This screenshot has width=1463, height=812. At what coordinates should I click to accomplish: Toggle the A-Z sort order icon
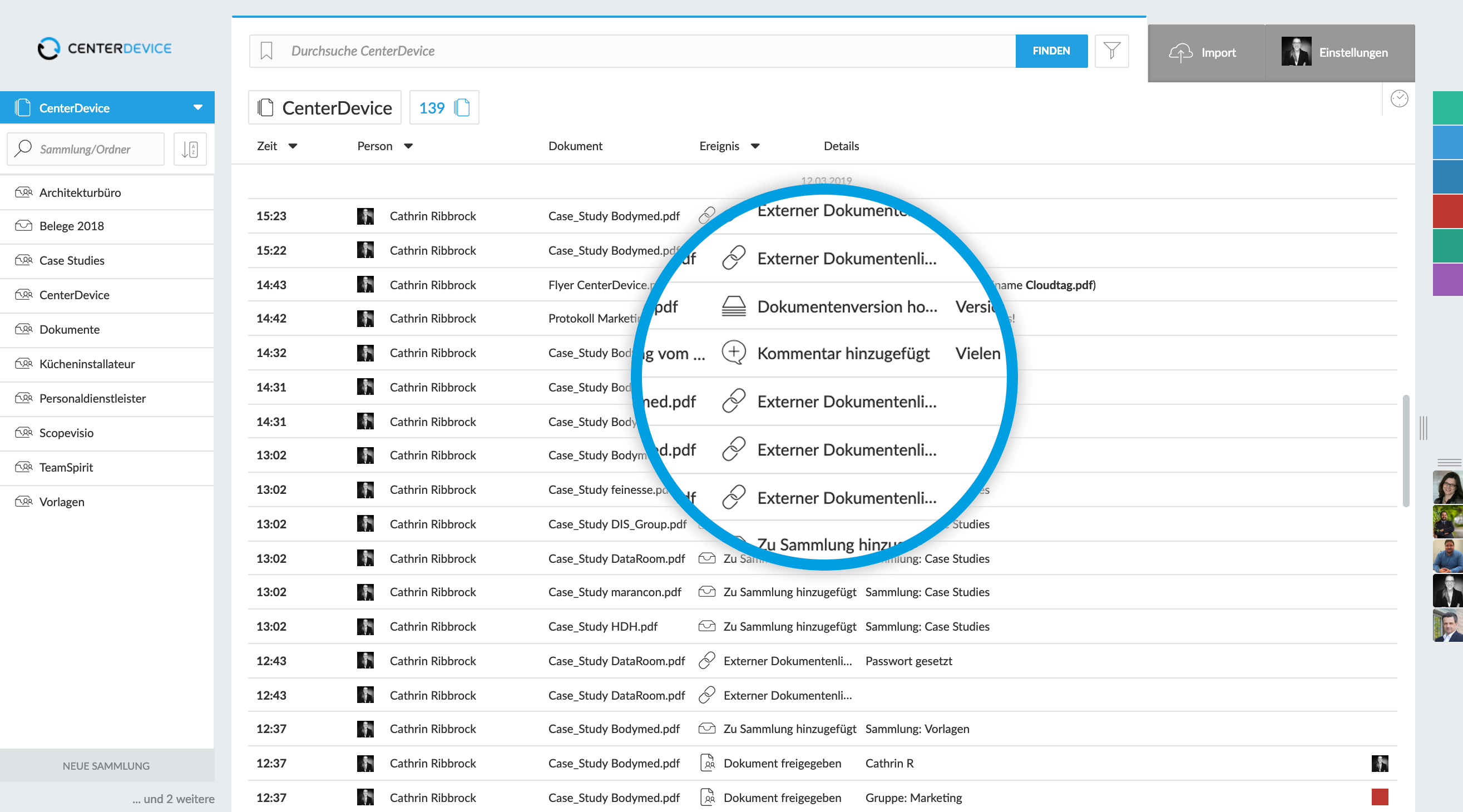pos(190,150)
